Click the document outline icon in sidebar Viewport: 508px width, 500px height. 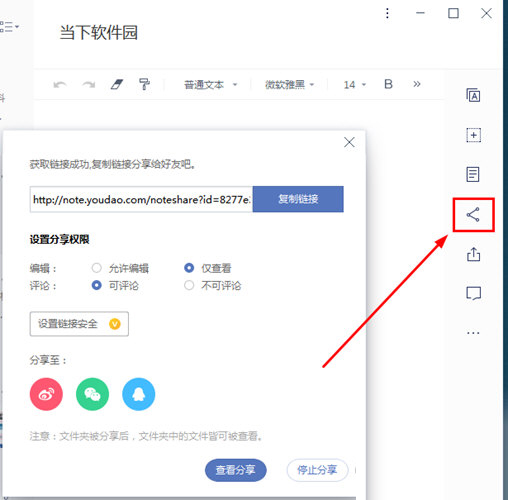(x=473, y=174)
